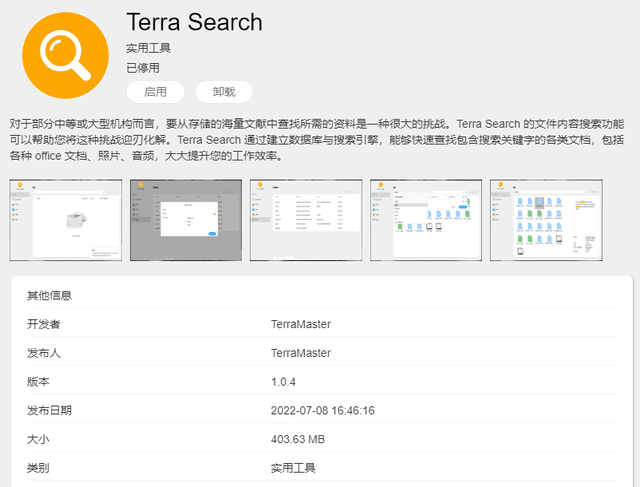Select the Terra Search title text

point(194,22)
